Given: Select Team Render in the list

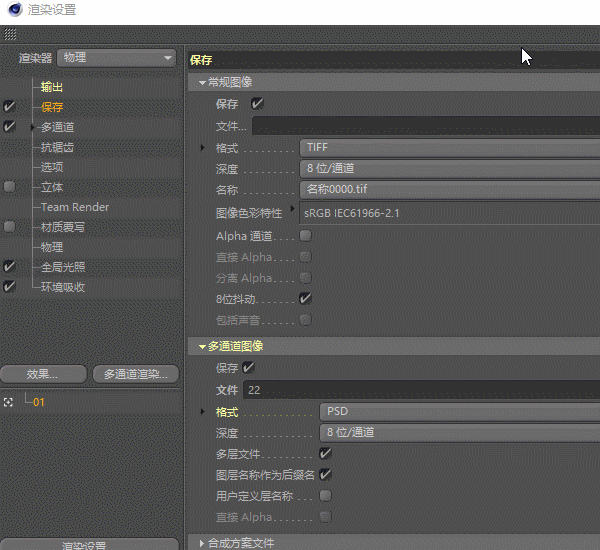Looking at the screenshot, I should [75, 207].
